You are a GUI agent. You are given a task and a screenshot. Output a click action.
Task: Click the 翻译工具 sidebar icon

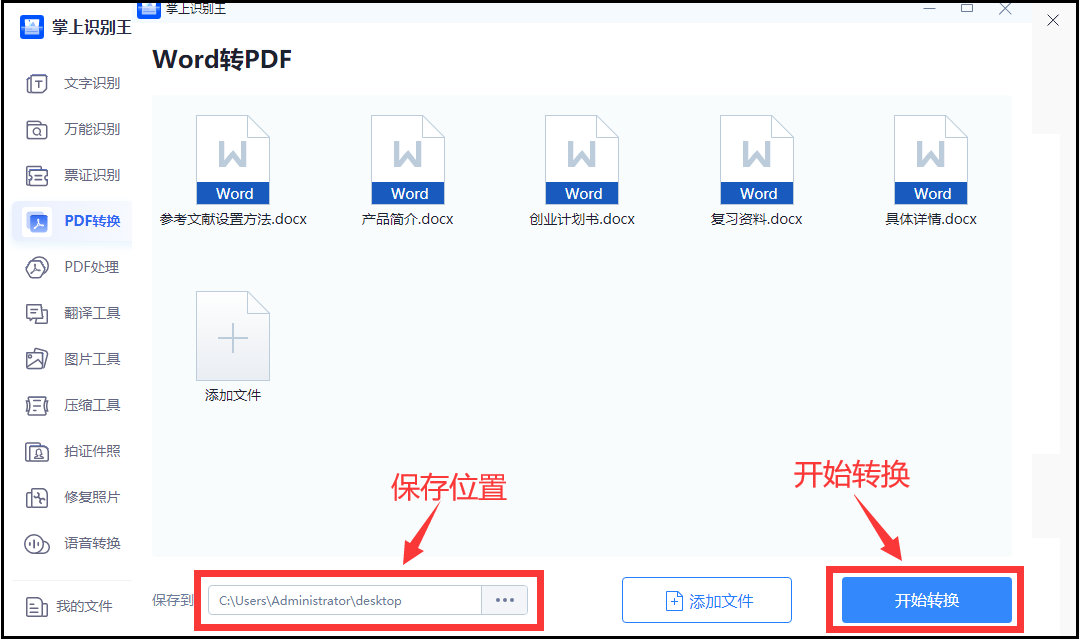coord(37,313)
